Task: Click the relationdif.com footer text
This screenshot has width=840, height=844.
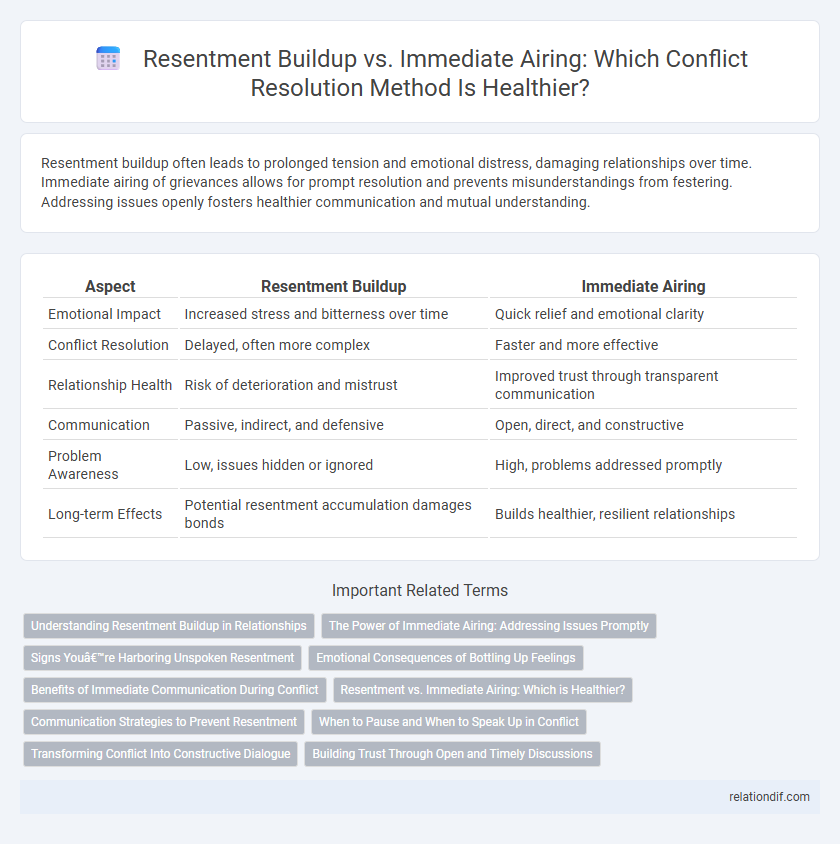Action: 769,797
